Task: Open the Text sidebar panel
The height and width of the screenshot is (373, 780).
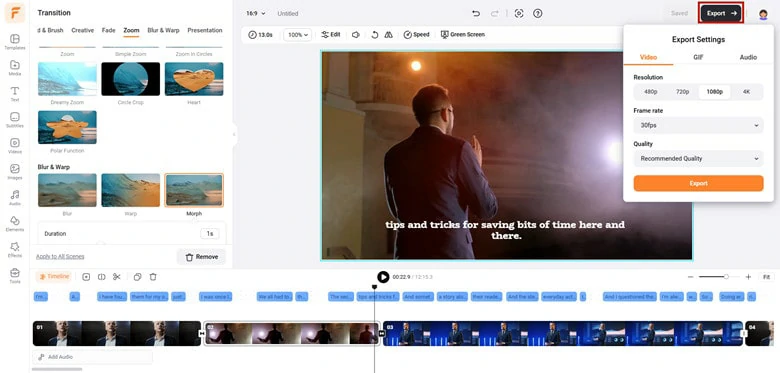Action: point(15,93)
